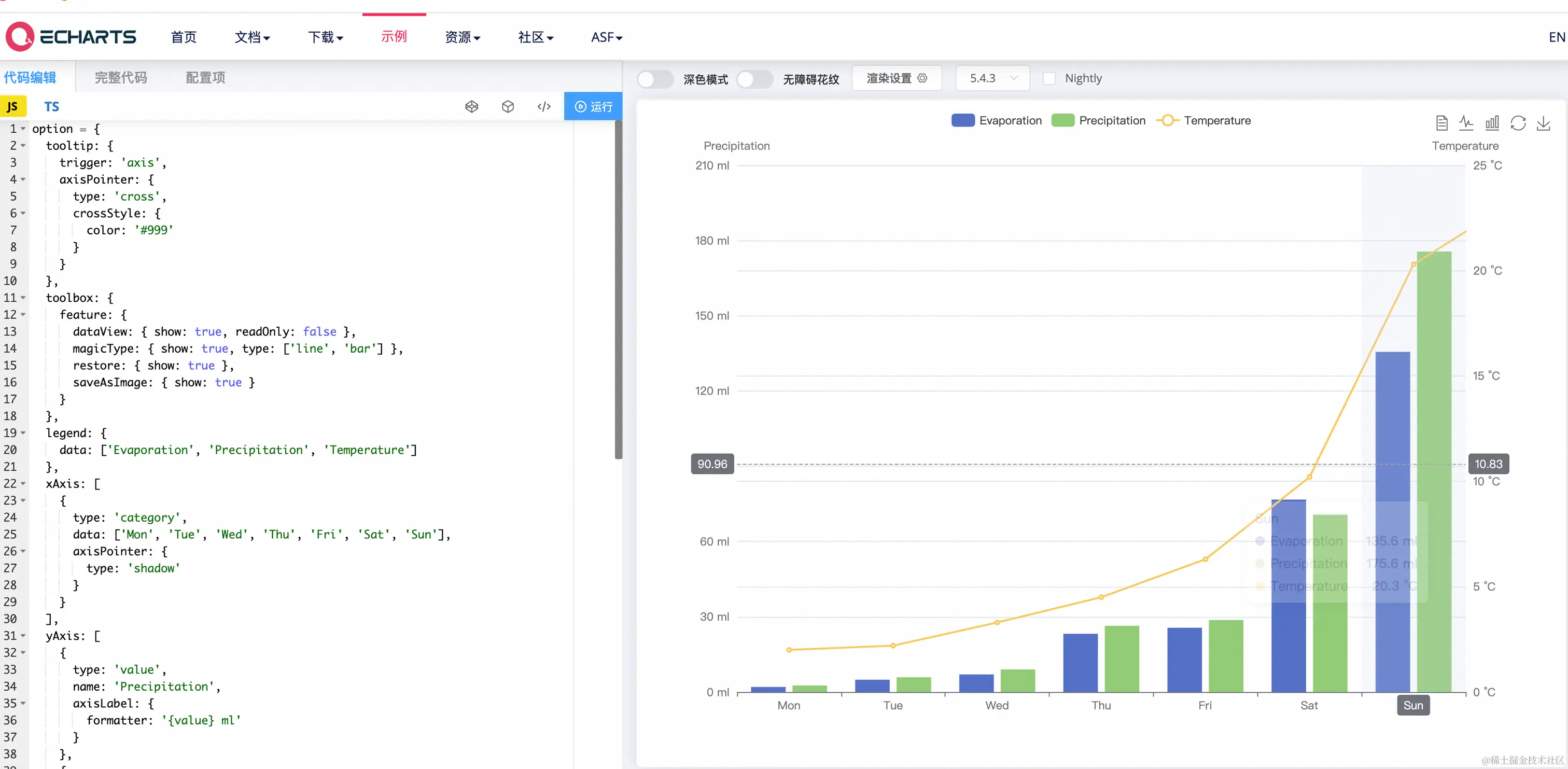Go to 首页 home page
This screenshot has height=769, width=1568.
184,37
